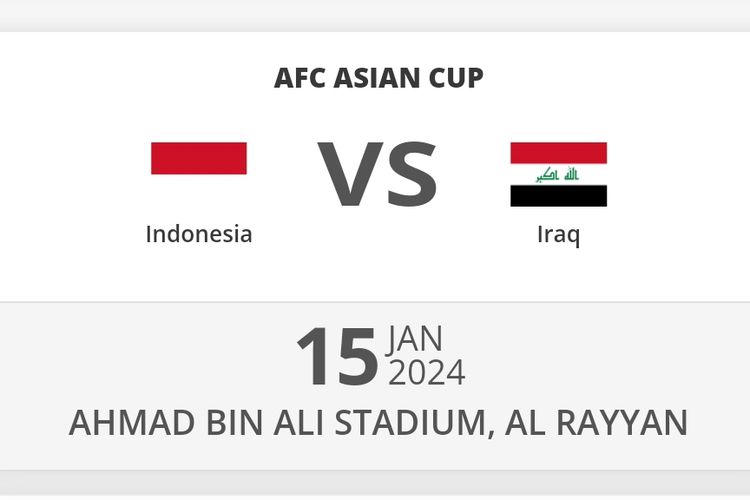Select the large VS graphic
The image size is (750, 500).
[x=377, y=174]
